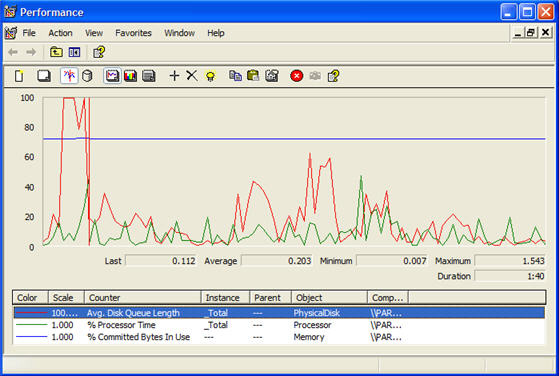Click the Paste Counter List icon

click(x=253, y=76)
